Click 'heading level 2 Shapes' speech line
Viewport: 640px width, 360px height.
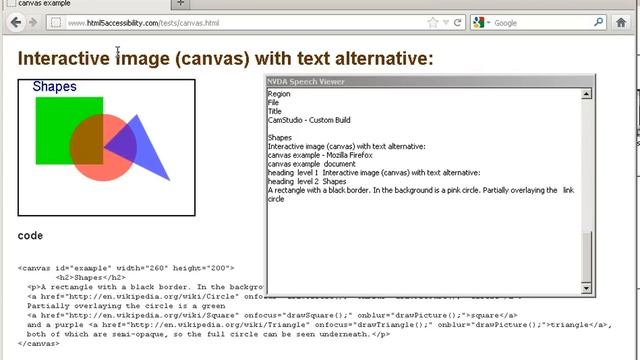coord(307,181)
